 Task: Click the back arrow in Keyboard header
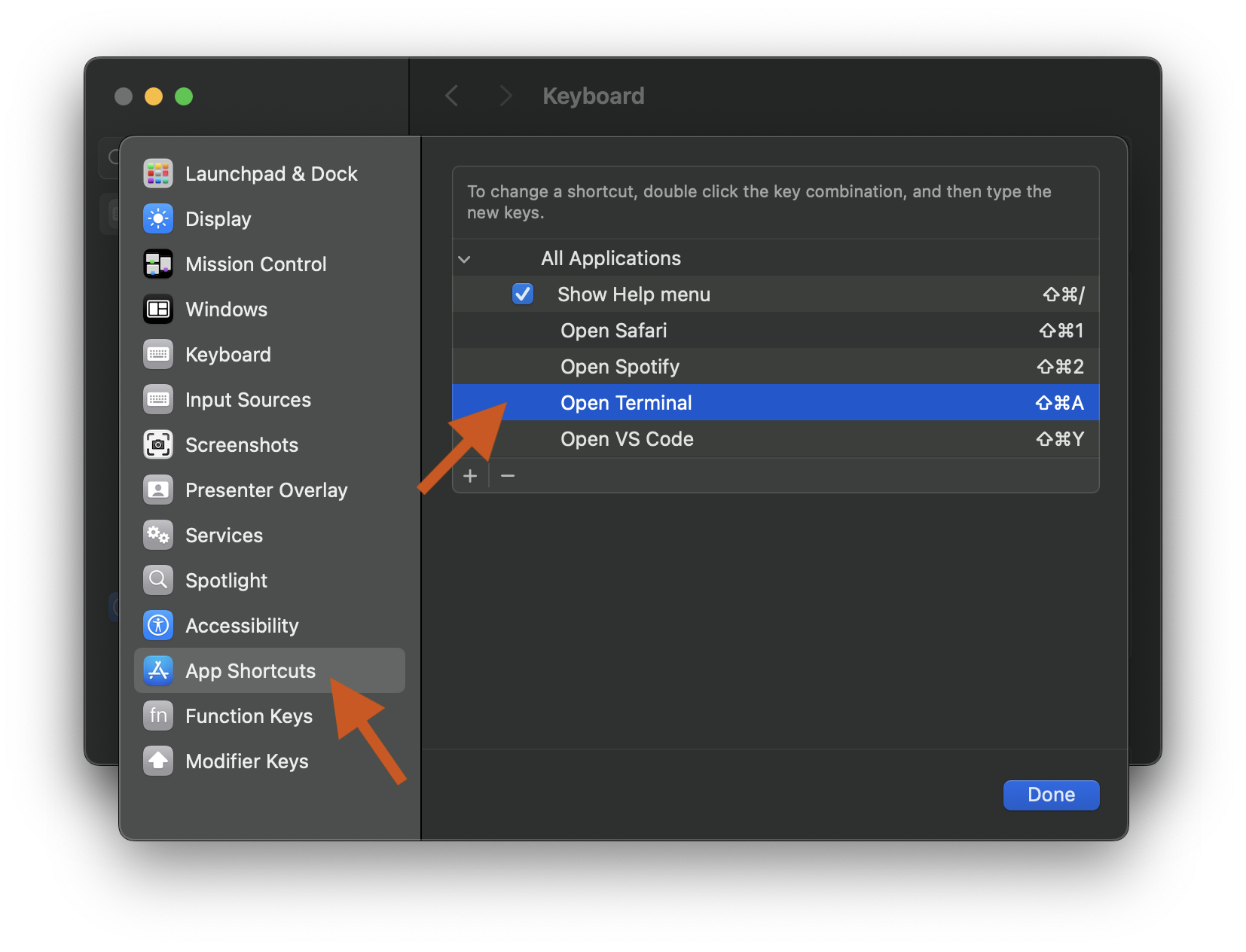click(452, 96)
